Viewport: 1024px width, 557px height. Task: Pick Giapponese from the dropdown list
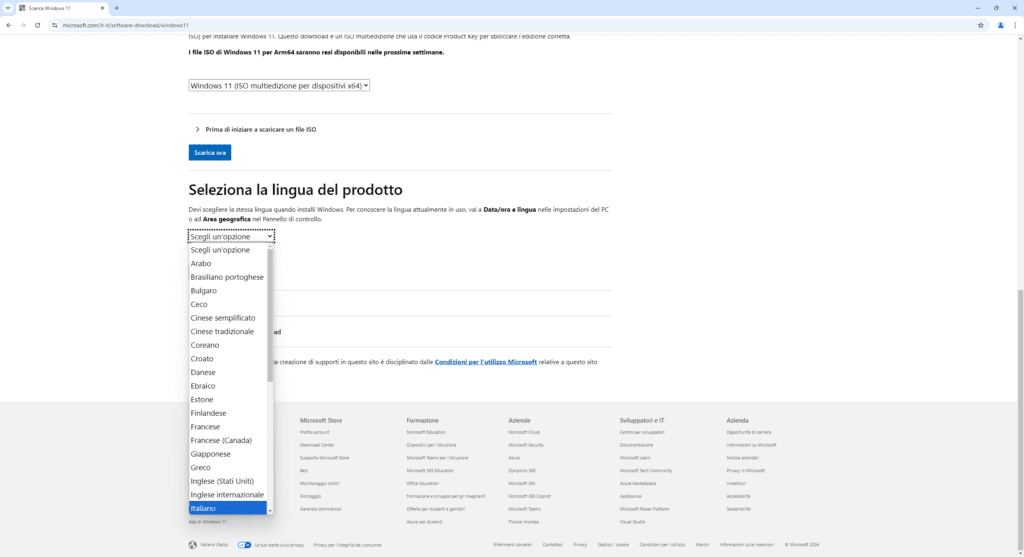click(228, 454)
